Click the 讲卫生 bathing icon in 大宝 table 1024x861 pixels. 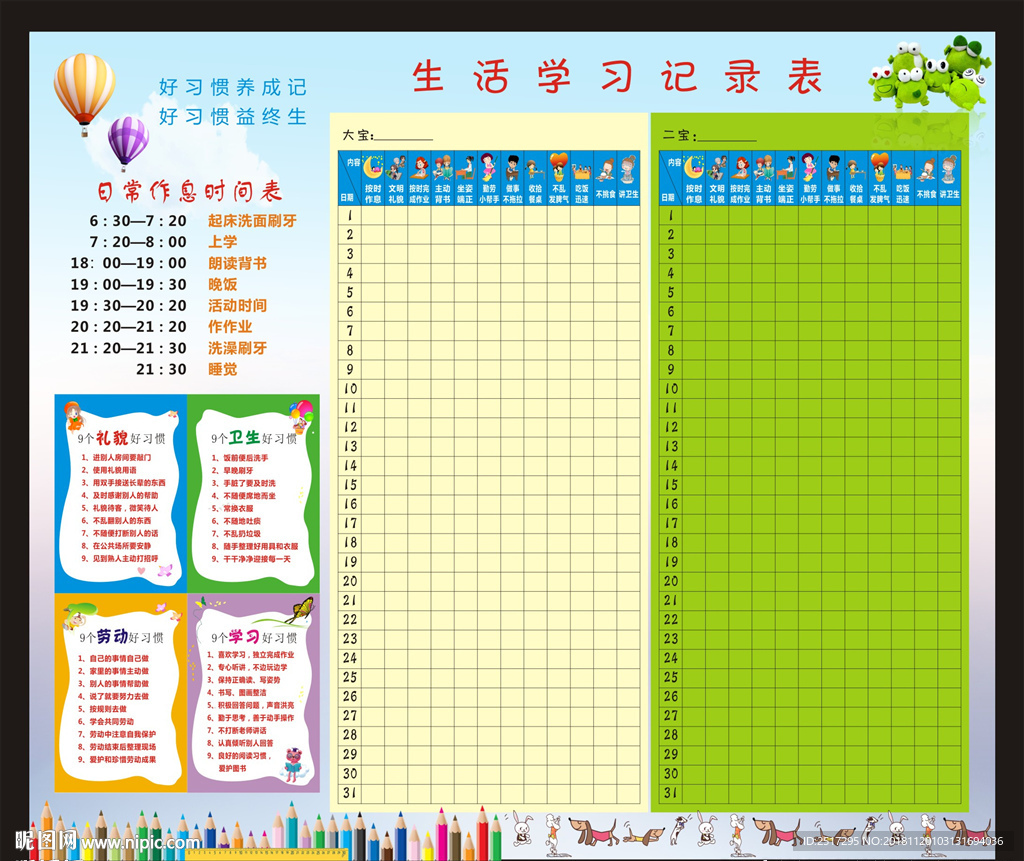628,168
